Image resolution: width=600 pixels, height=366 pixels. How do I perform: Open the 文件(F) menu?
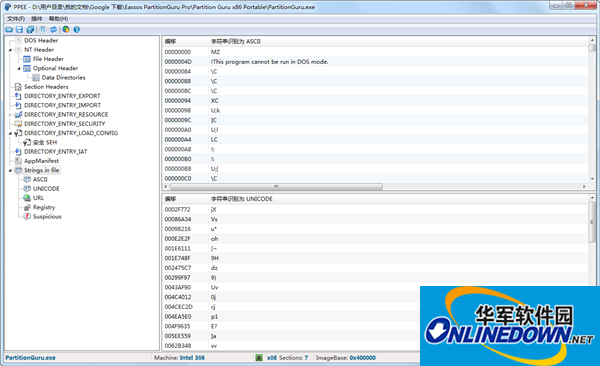(16, 19)
